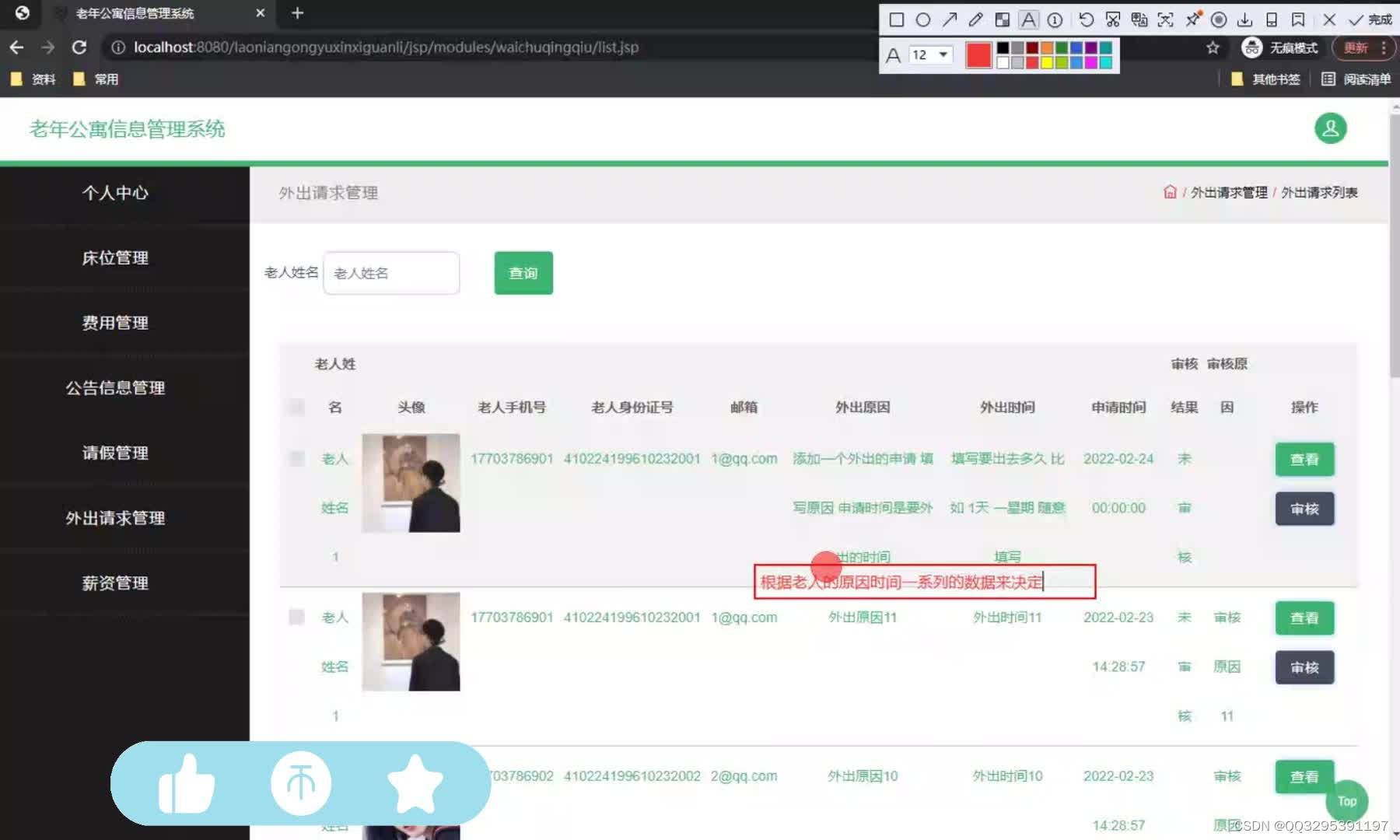
Task: Check the first row checkbox dated 2022-02-24
Action: pos(296,458)
